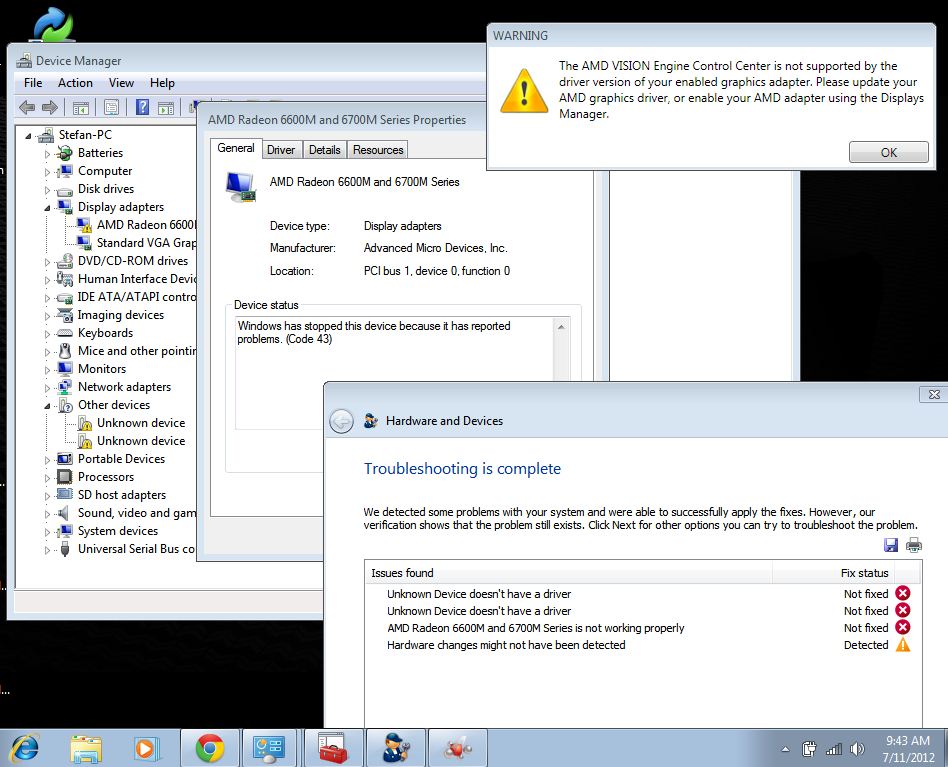Open the red toolbox taskbar button

click(333, 748)
